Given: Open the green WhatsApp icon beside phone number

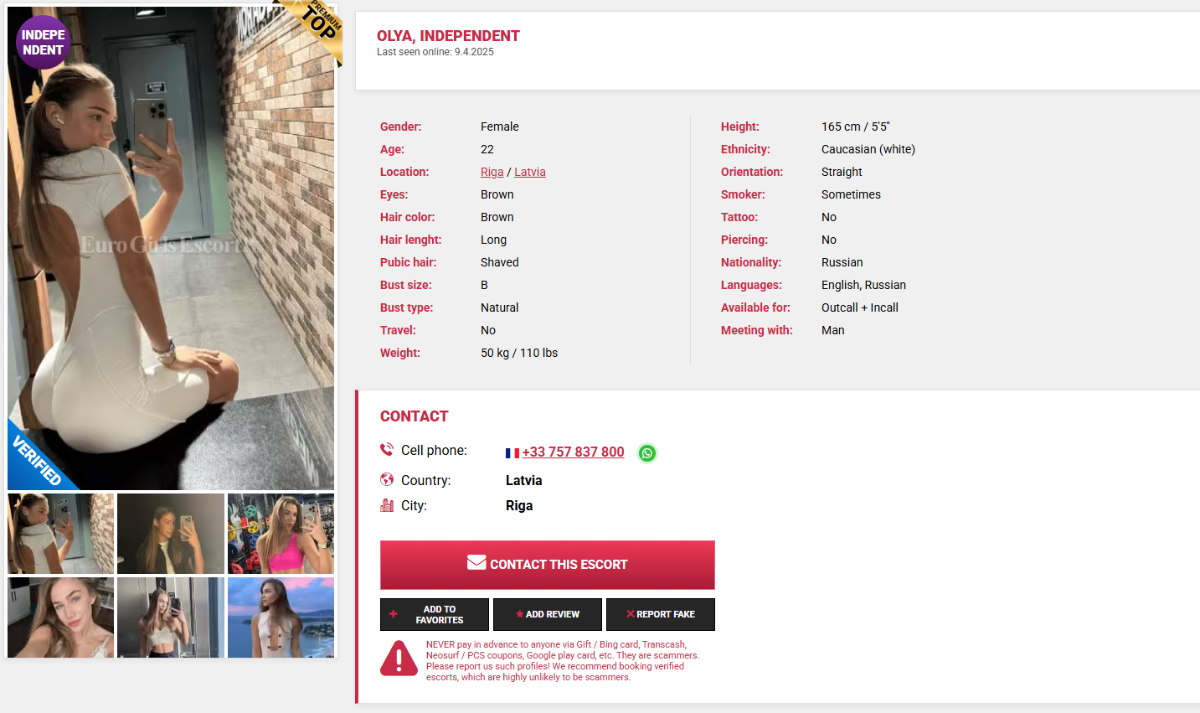Looking at the screenshot, I should coord(647,453).
